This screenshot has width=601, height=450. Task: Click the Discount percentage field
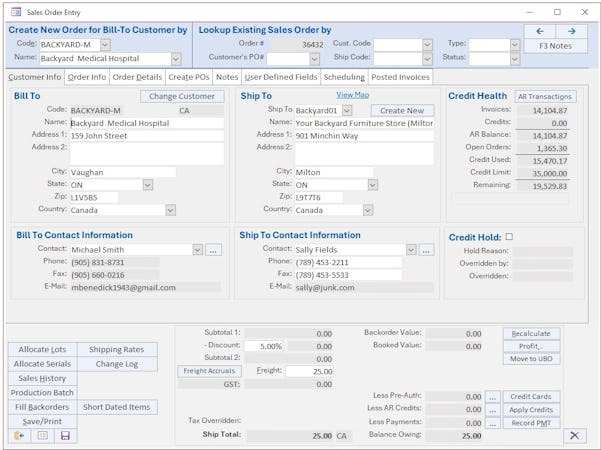264,347
